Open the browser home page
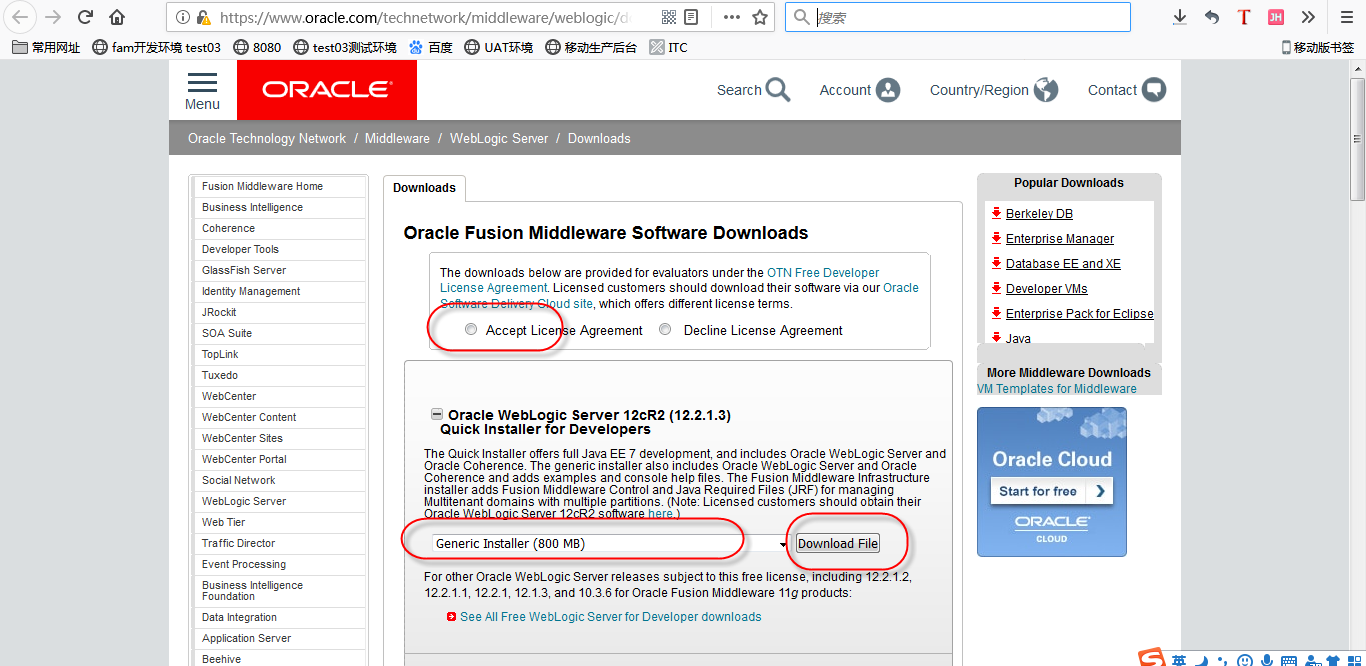This screenshot has height=666, width=1366. coord(117,17)
